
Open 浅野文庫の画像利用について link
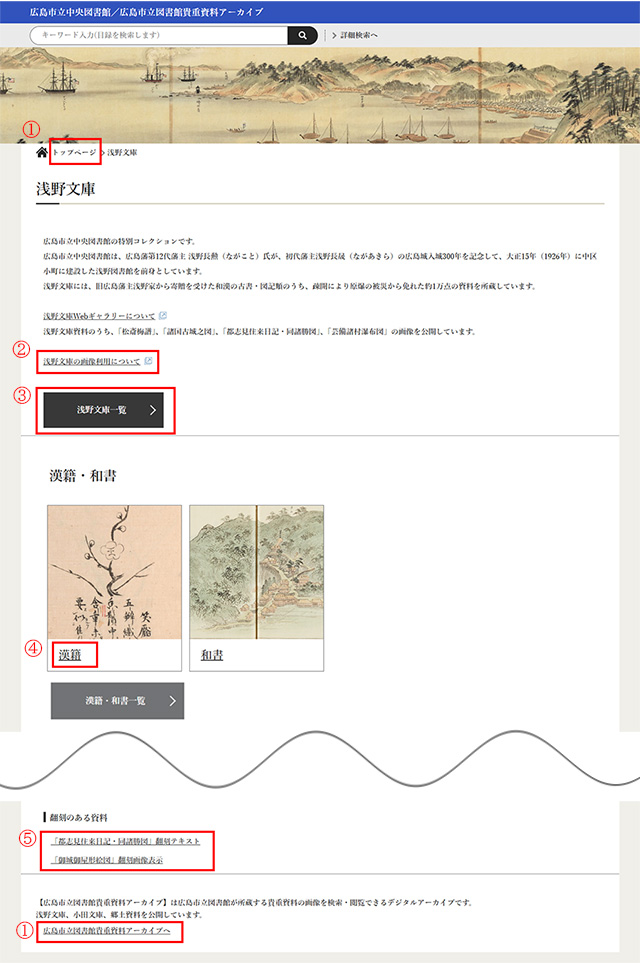tap(92, 362)
